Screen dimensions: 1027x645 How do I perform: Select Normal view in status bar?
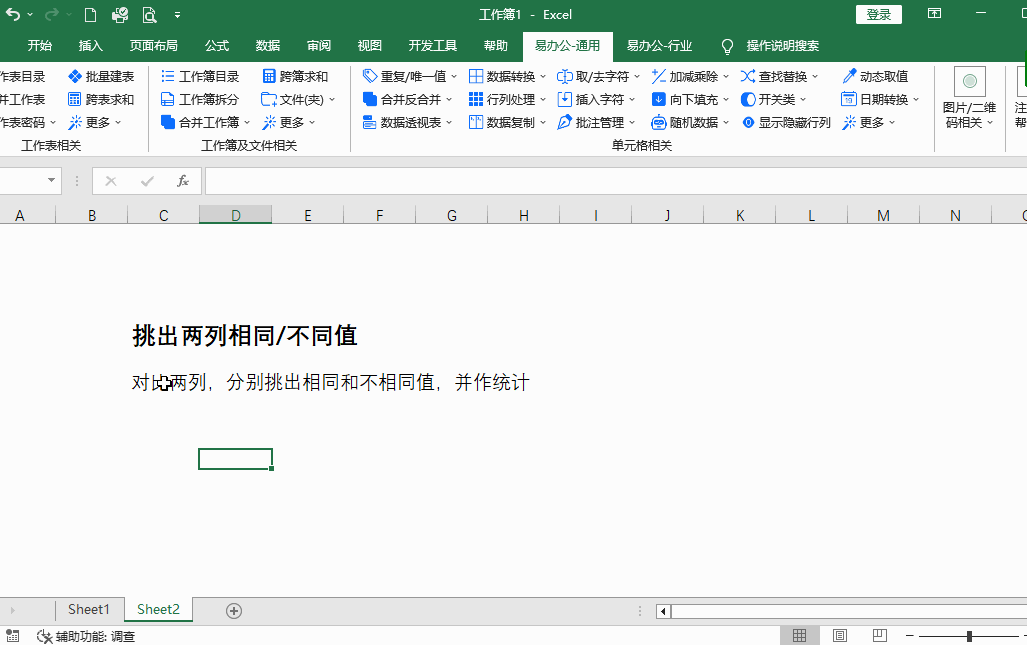(x=799, y=635)
